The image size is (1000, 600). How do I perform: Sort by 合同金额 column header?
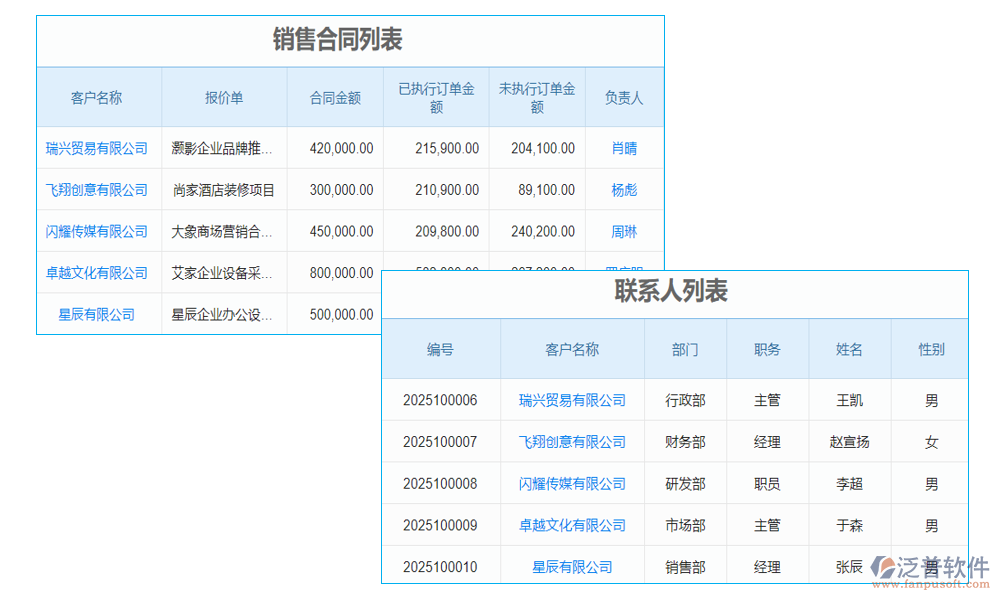point(336,97)
